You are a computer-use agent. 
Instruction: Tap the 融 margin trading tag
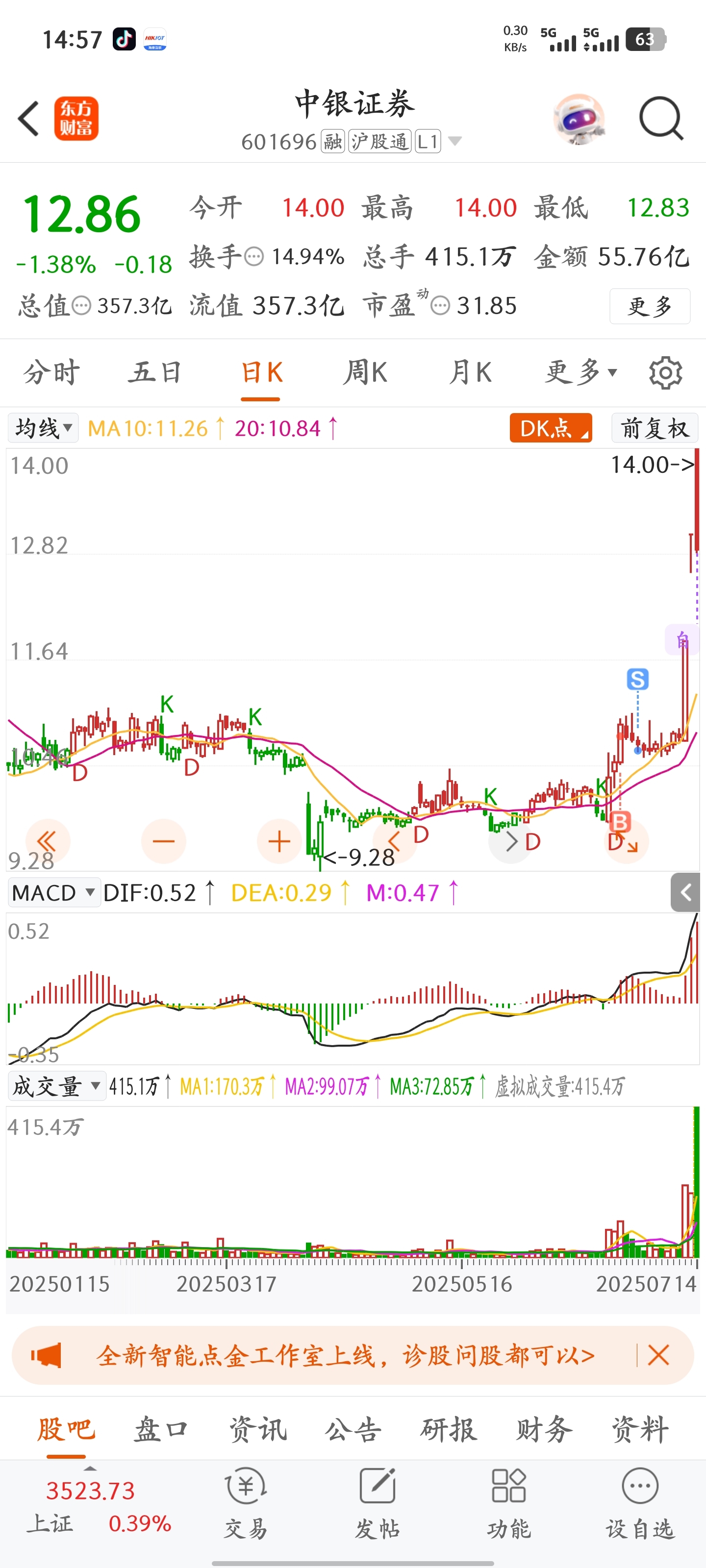[x=332, y=141]
